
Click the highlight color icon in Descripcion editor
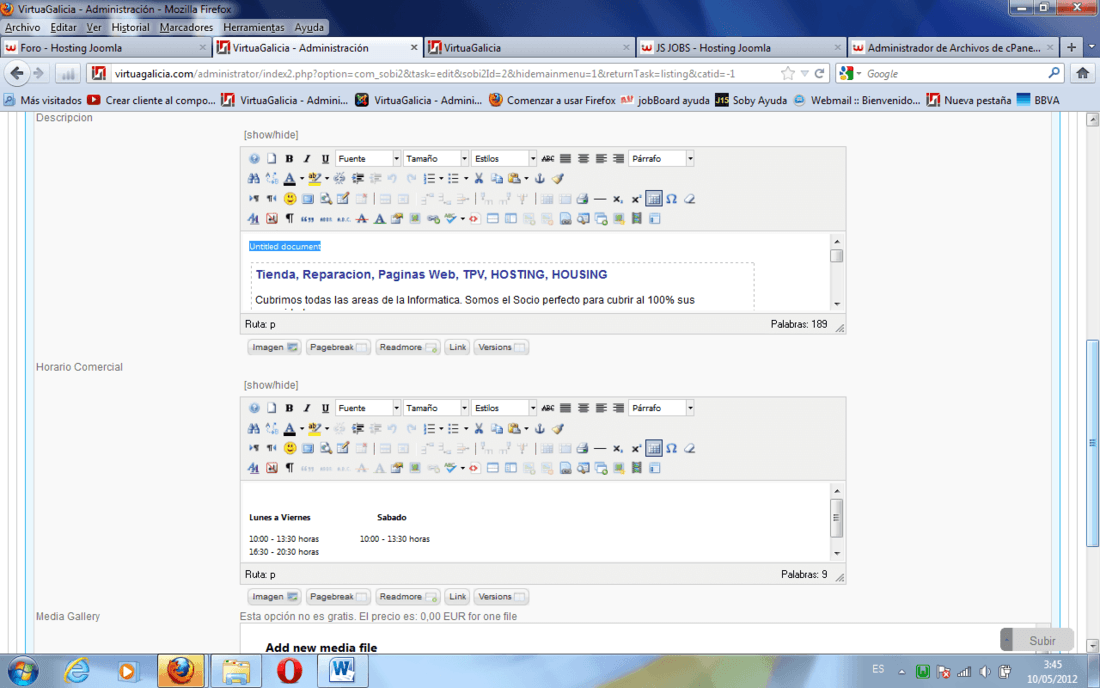coord(314,179)
